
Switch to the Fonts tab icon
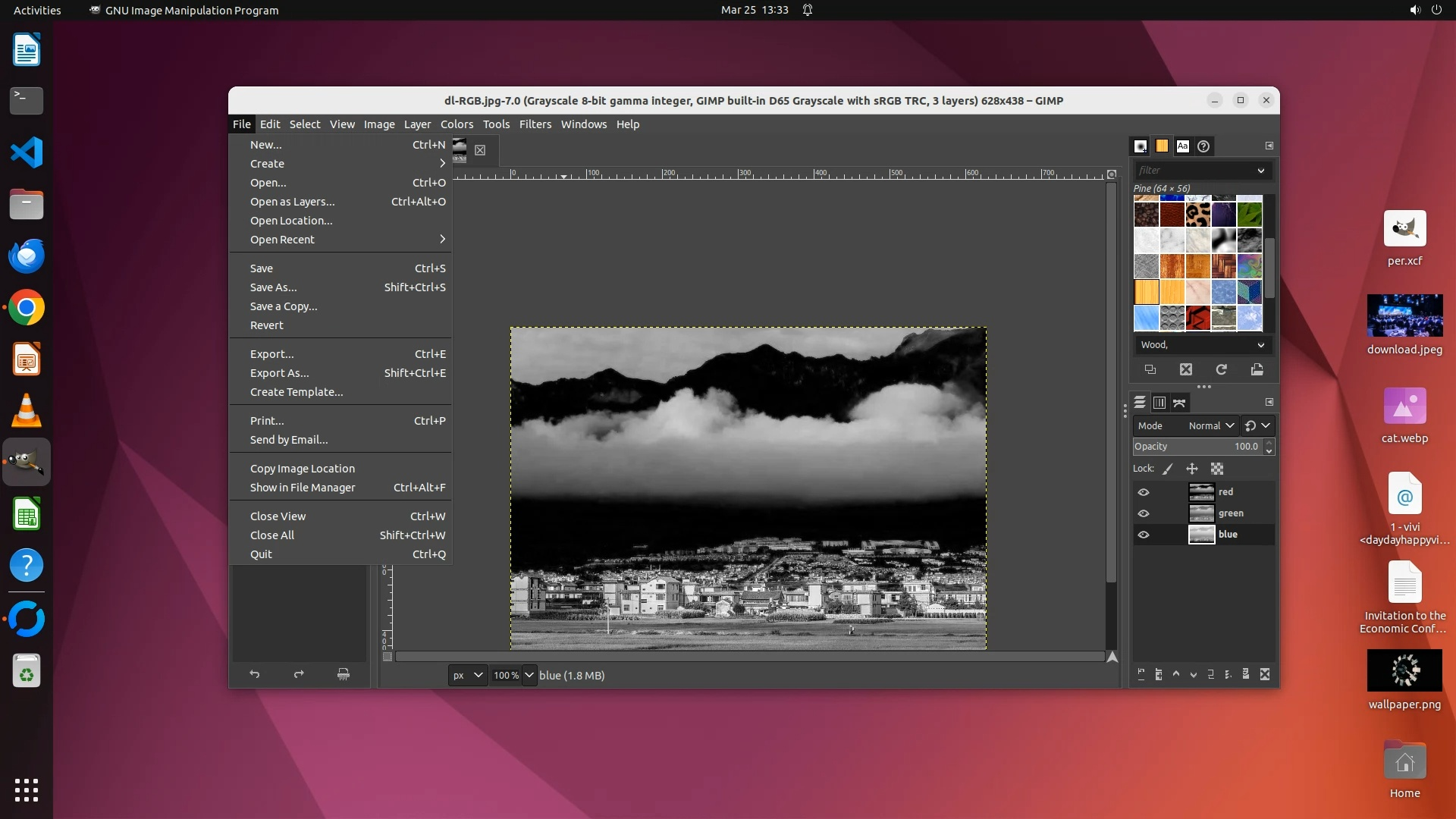click(1182, 146)
